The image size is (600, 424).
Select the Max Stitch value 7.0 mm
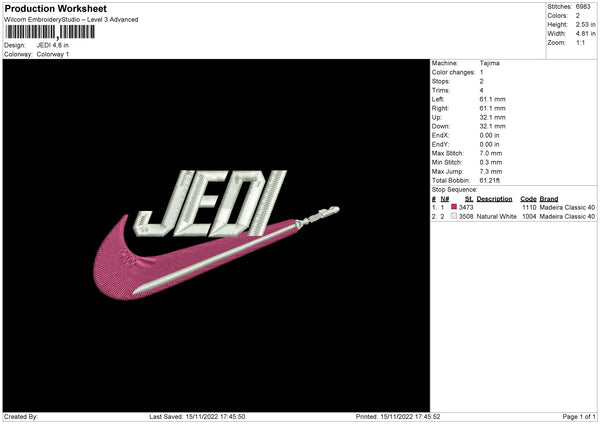tap(491, 153)
